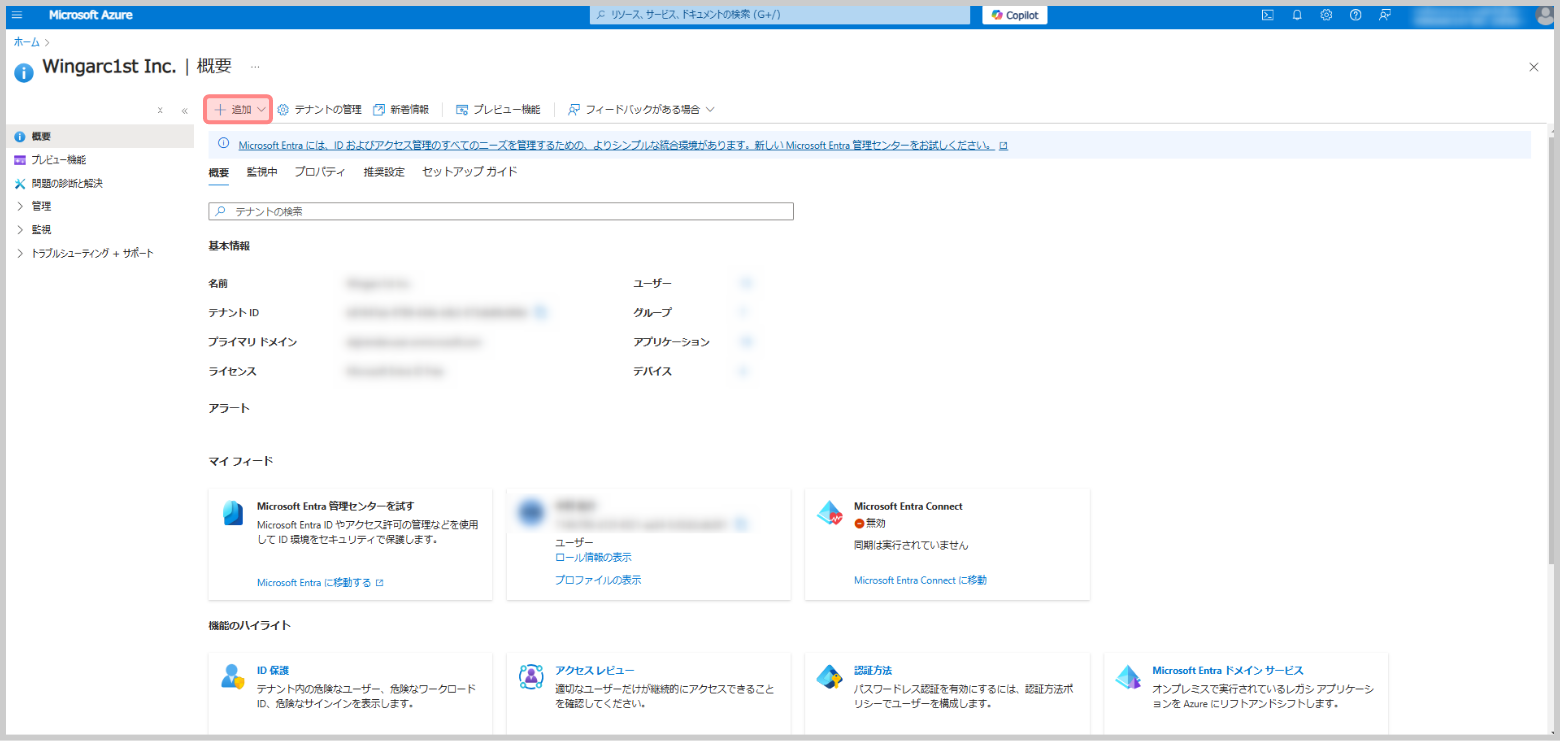Viewport: 1560px width, 741px height.
Task: Collapse the left navigation with double chevron
Action: 184,111
